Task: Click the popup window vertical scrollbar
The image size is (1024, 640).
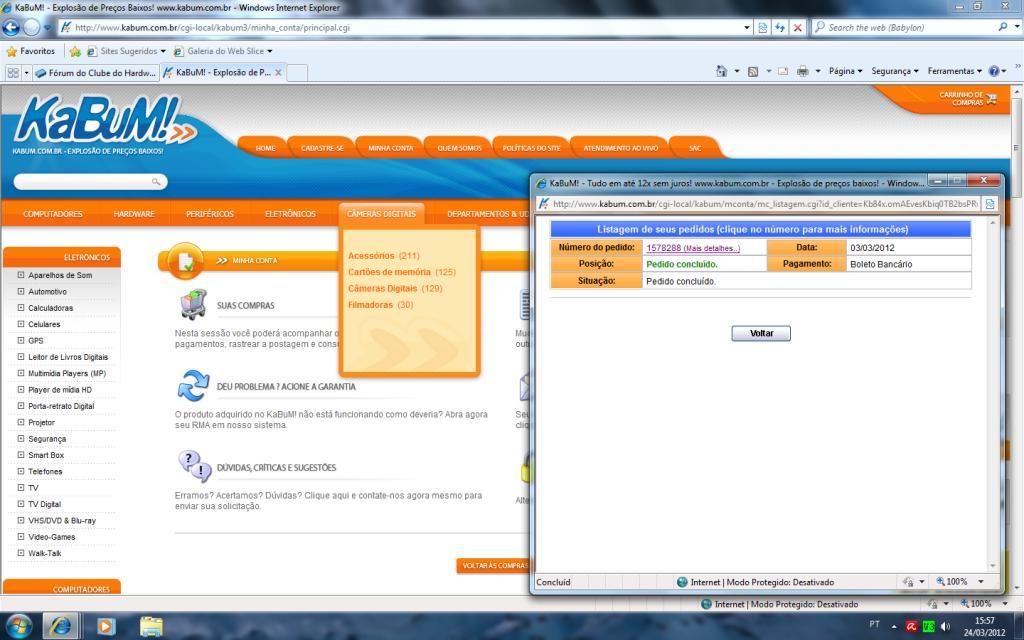Action: pyautogui.click(x=993, y=394)
